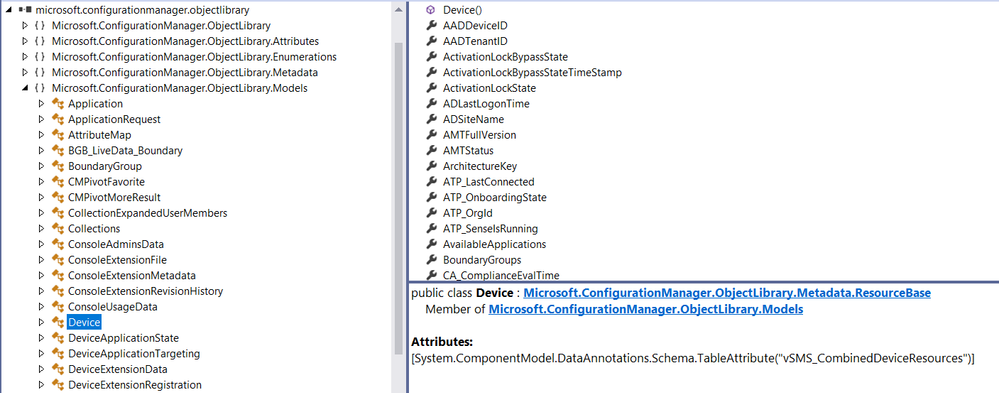The height and width of the screenshot is (393, 999).
Task: Select the ConsoleExtensionMetadata class
Action: (x=131, y=275)
